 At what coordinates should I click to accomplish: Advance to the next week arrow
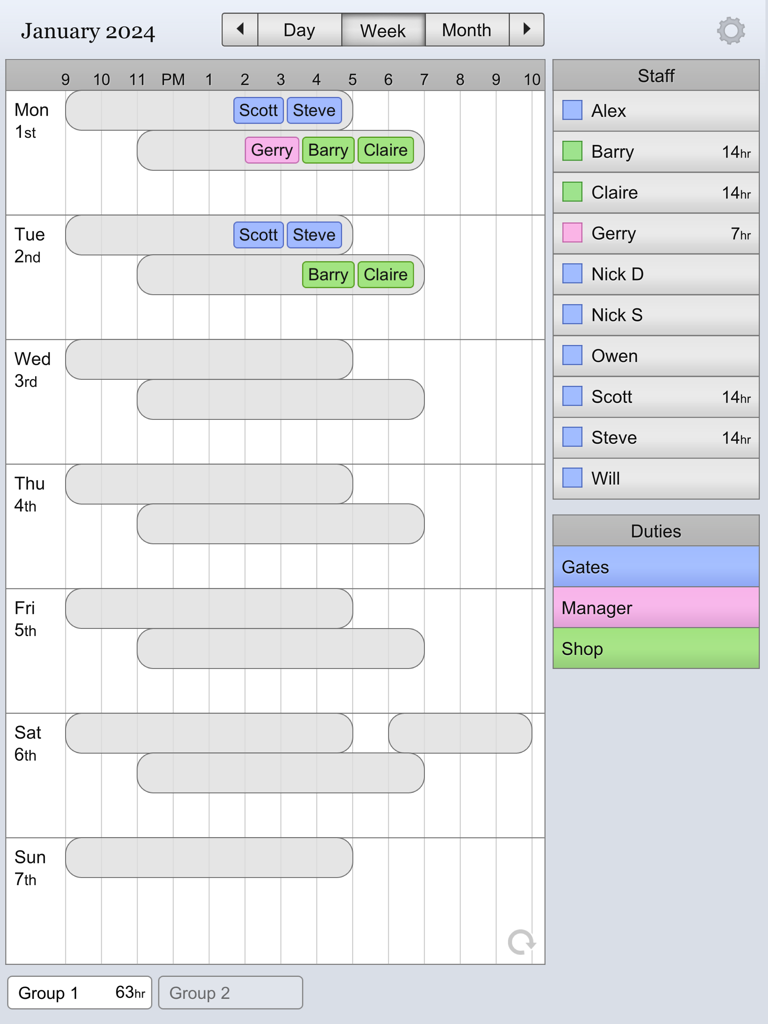pos(527,29)
